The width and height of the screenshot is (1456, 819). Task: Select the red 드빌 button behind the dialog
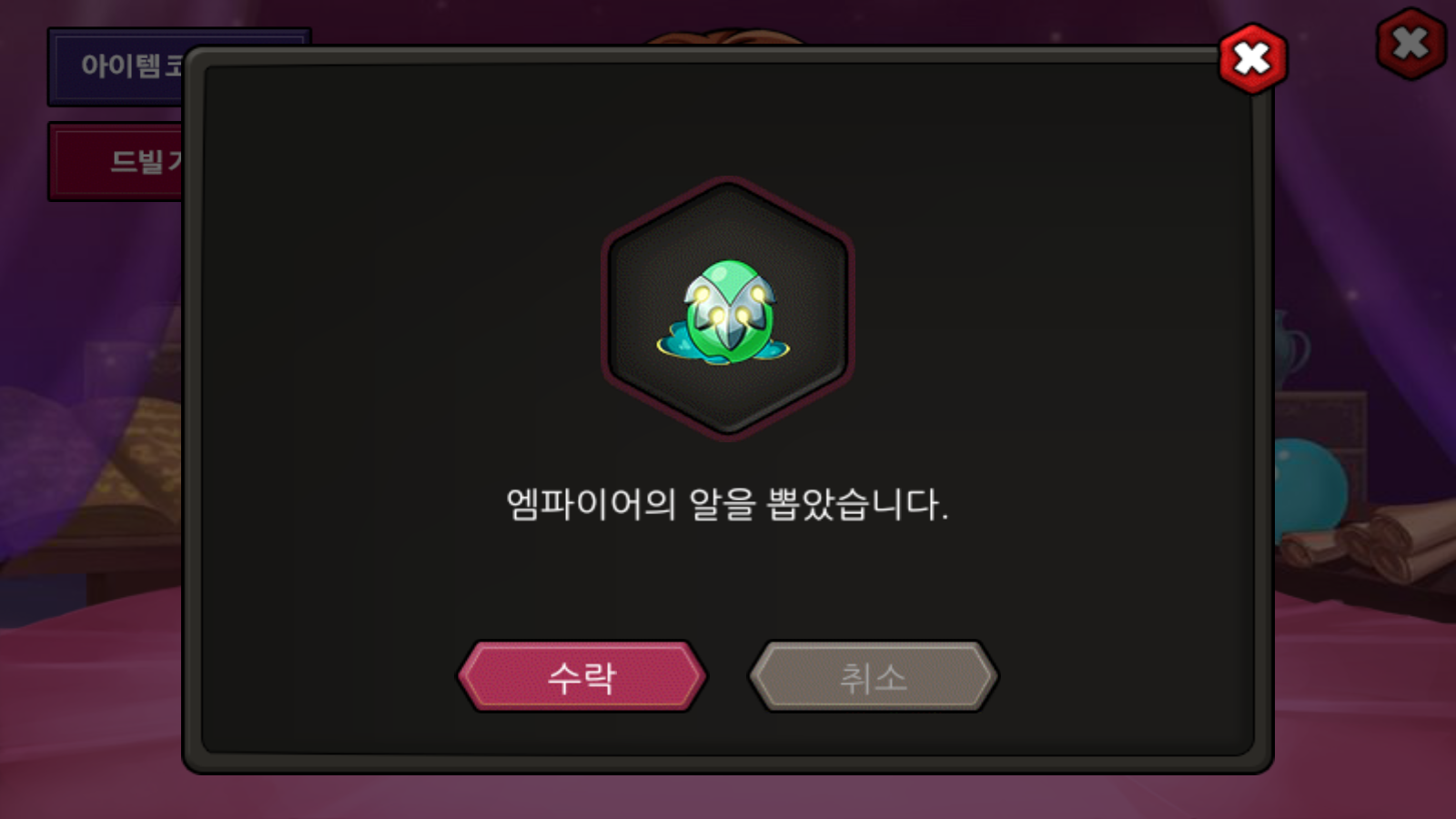pos(116,161)
